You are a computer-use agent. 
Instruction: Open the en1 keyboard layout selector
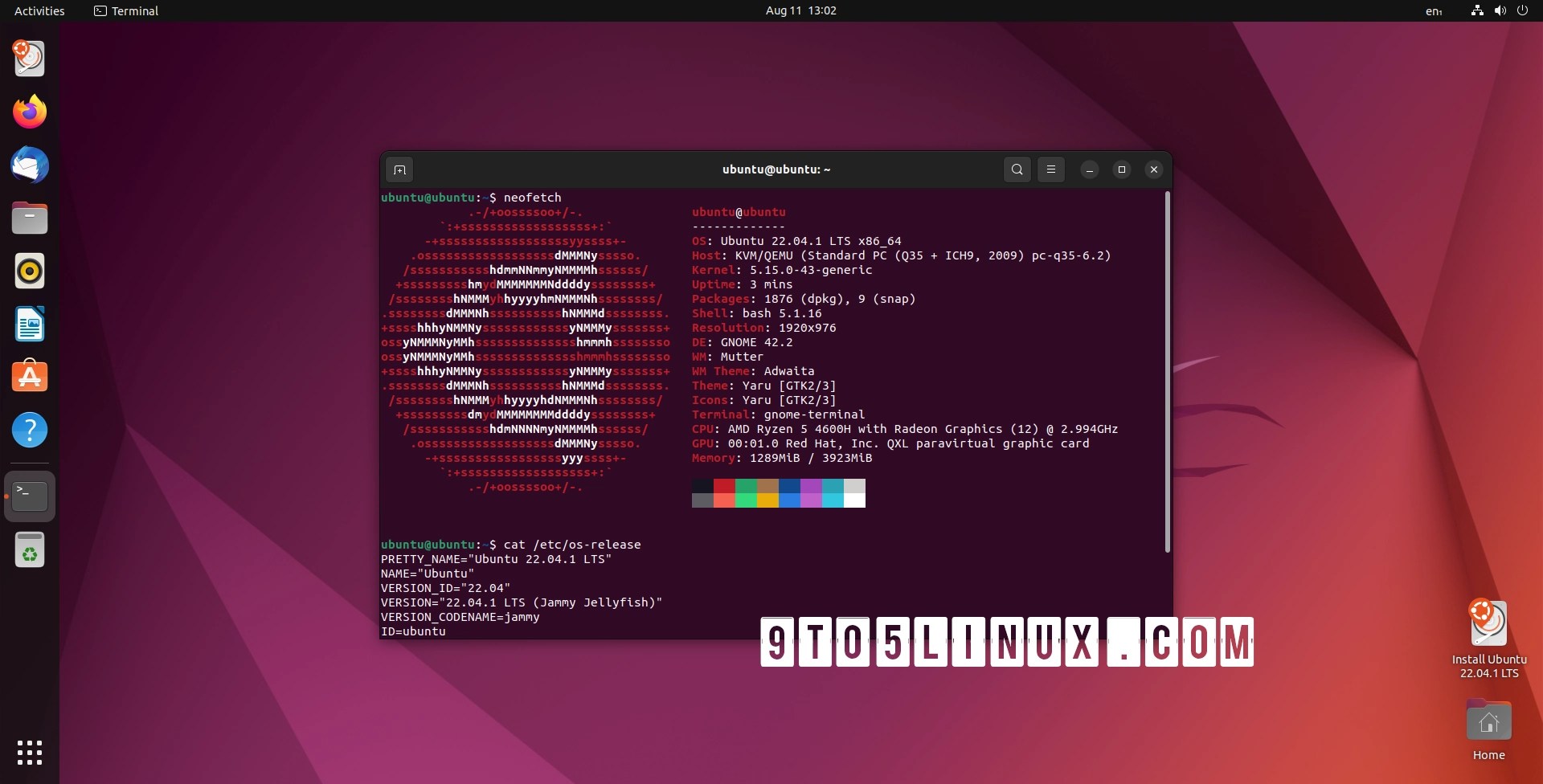[x=1435, y=11]
